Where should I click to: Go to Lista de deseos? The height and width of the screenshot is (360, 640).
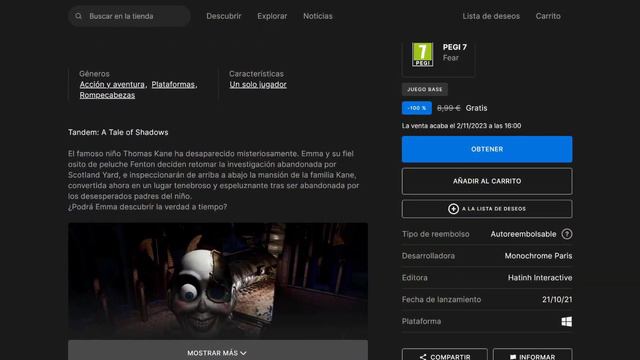click(491, 16)
